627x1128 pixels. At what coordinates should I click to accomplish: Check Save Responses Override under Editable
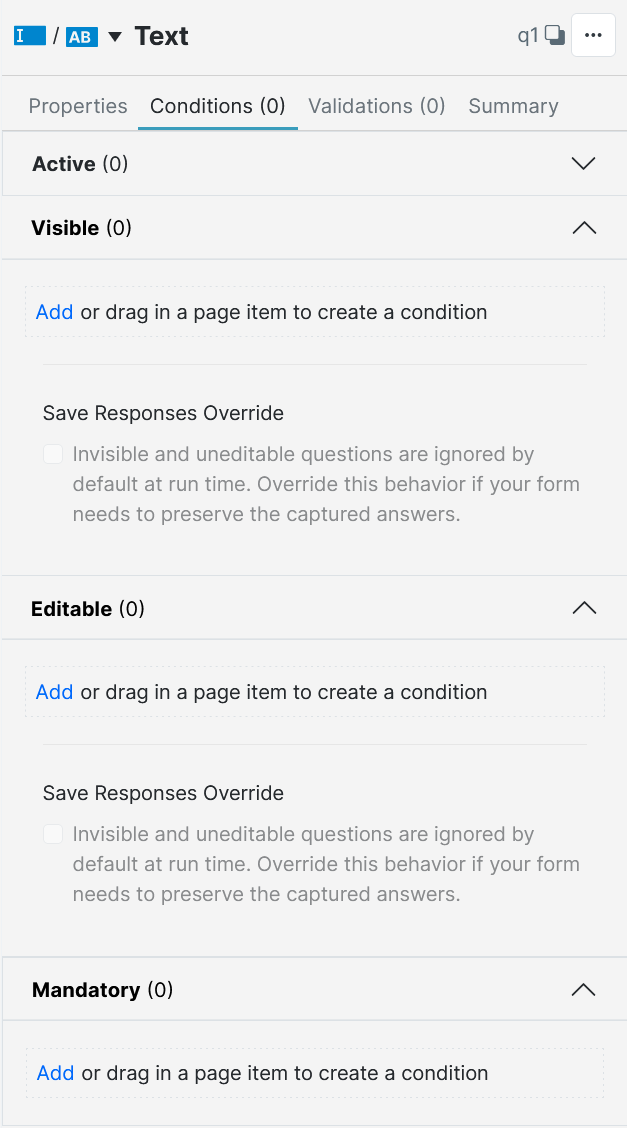click(x=52, y=833)
